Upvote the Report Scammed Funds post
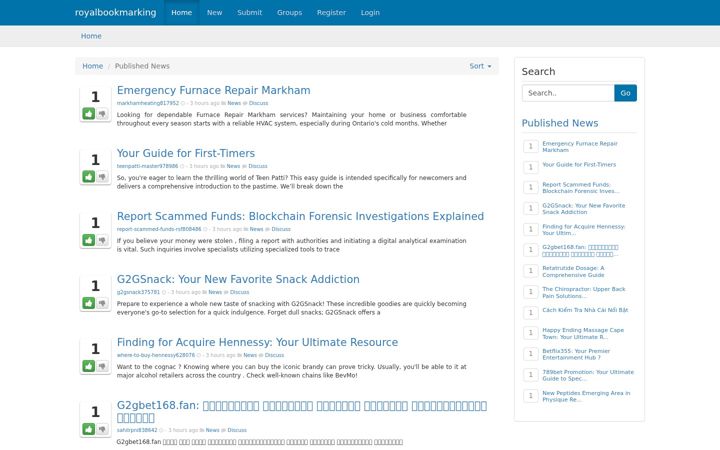This screenshot has width=720, height=450. pos(89,240)
